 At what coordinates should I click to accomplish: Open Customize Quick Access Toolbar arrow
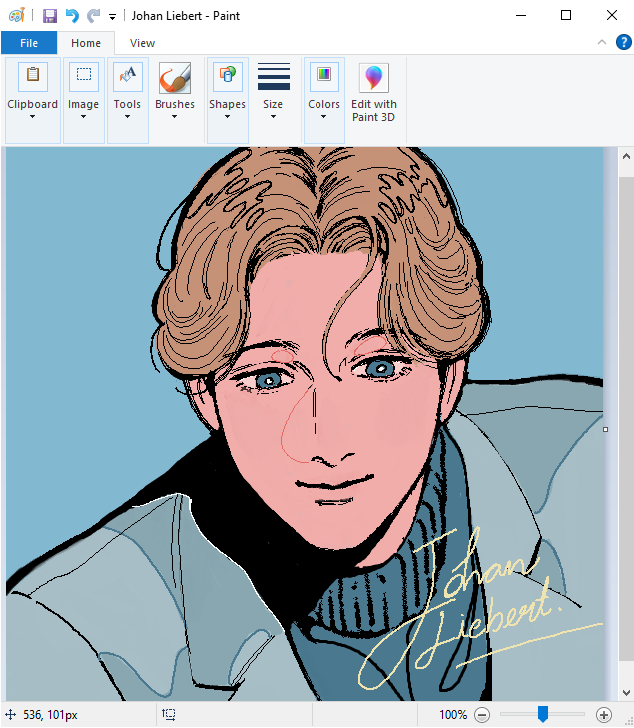pyautogui.click(x=112, y=17)
